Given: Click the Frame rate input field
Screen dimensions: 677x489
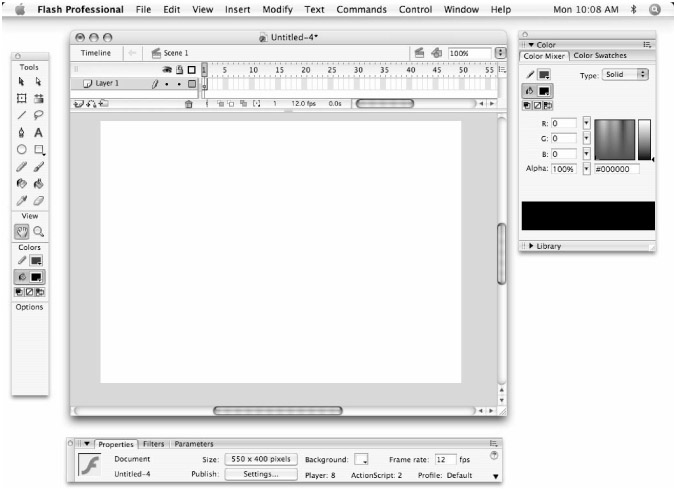Looking at the screenshot, I should (x=443, y=458).
